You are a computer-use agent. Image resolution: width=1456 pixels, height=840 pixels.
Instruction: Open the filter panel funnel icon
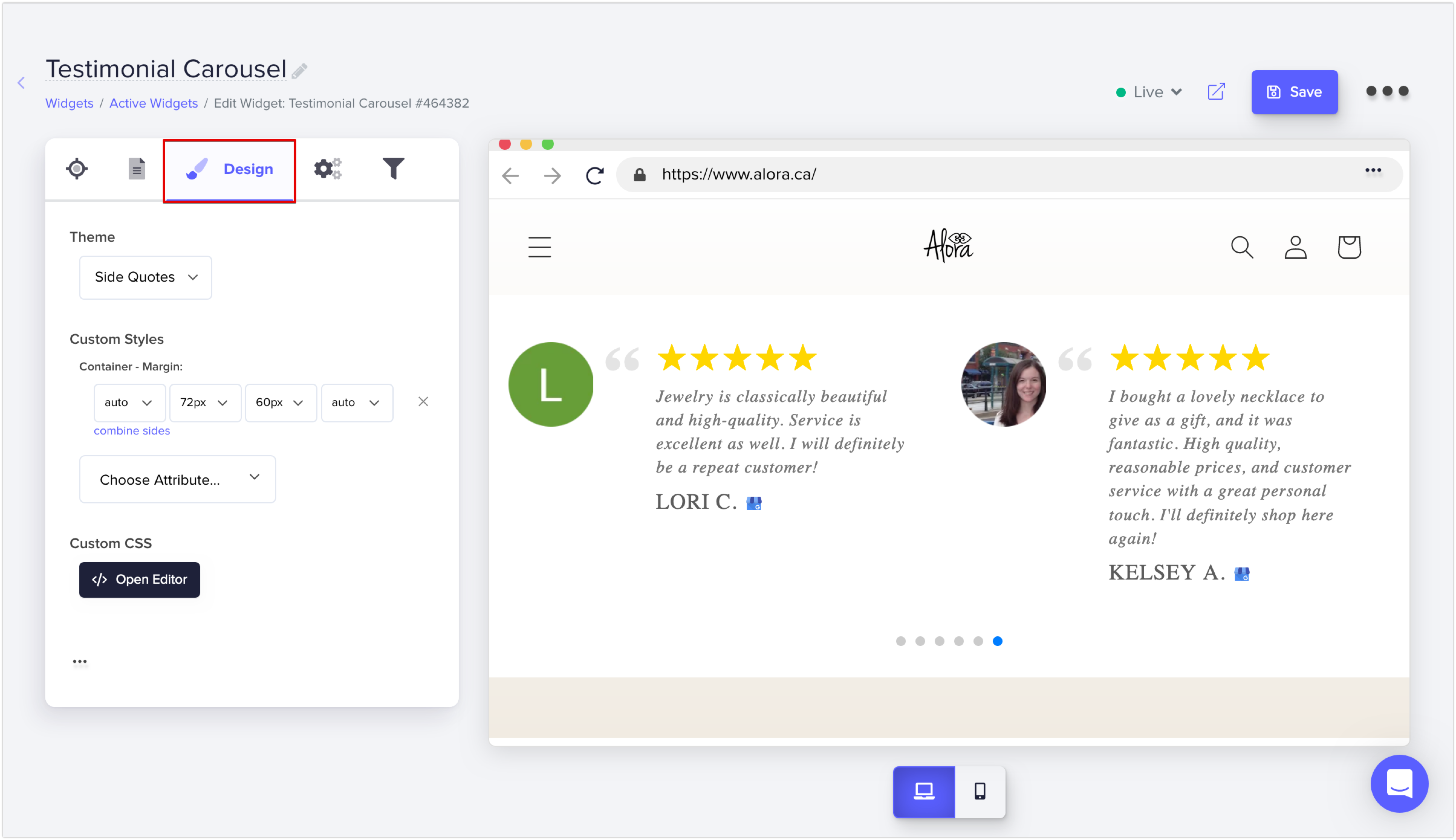coord(393,169)
